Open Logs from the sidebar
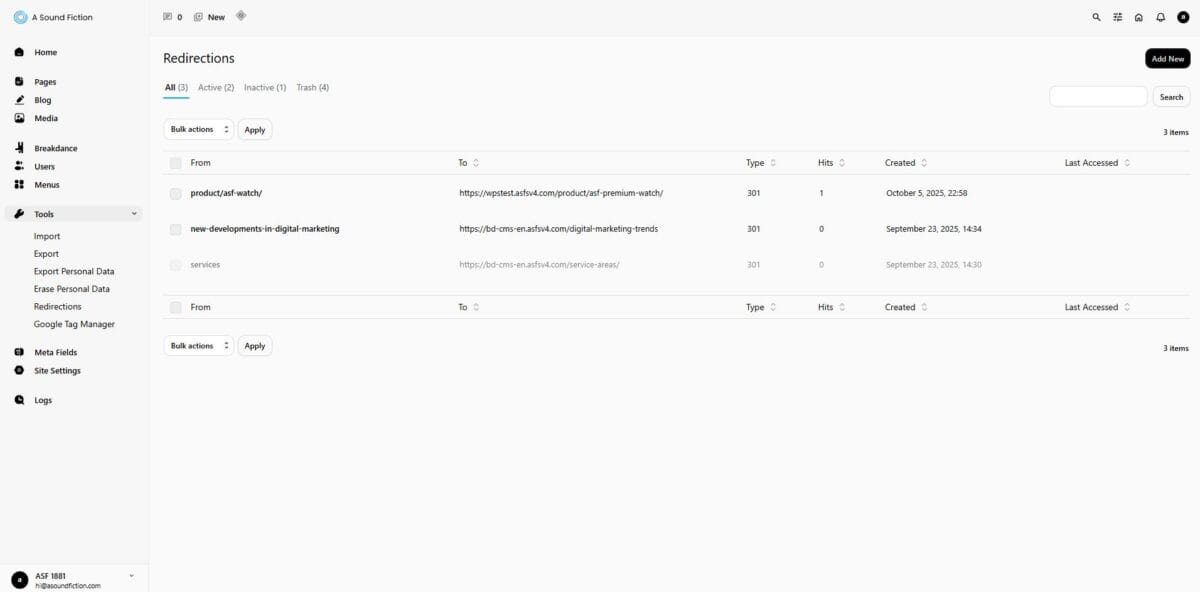Image resolution: width=1200 pixels, height=592 pixels. pos(43,400)
